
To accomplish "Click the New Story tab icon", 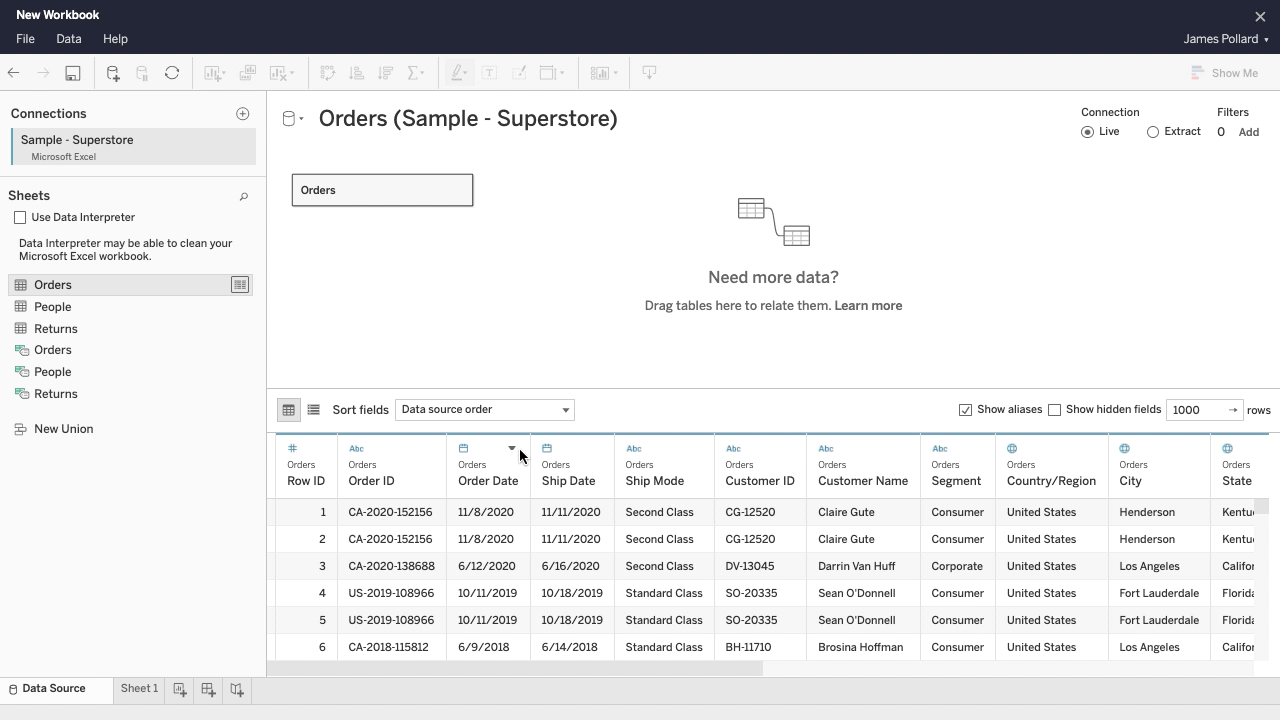I will [237, 689].
